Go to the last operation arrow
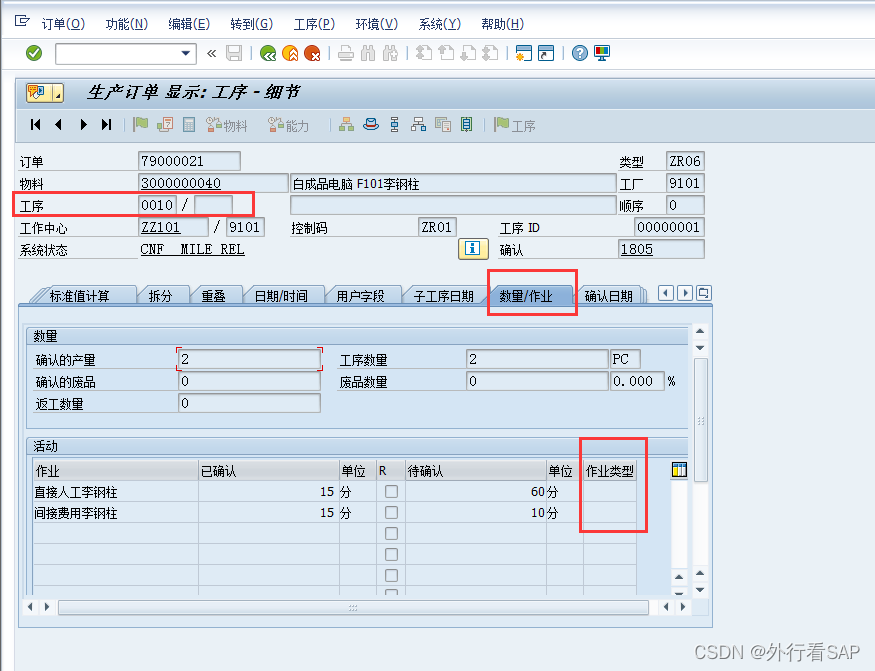The height and width of the screenshot is (671, 875). point(106,124)
